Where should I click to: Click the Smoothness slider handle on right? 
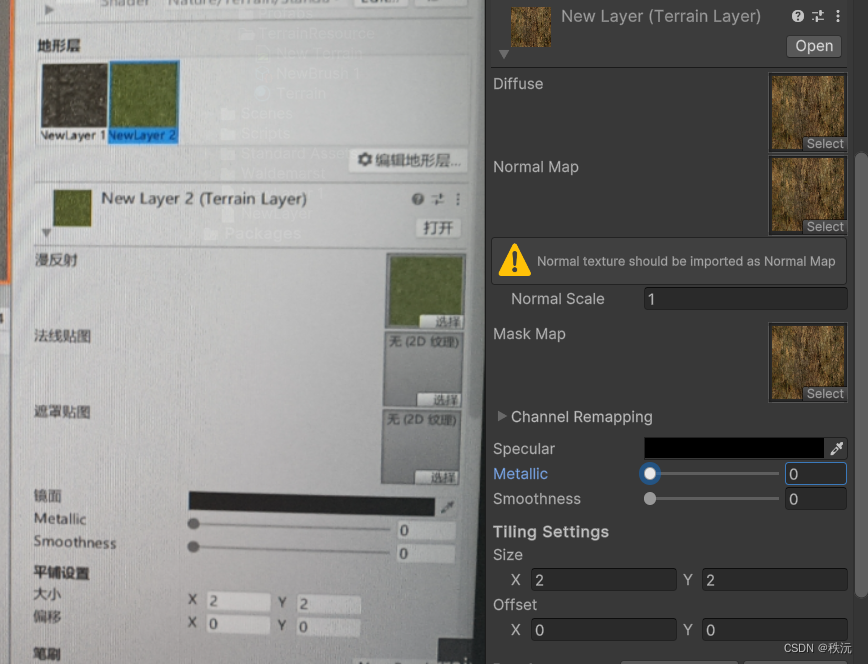(650, 499)
